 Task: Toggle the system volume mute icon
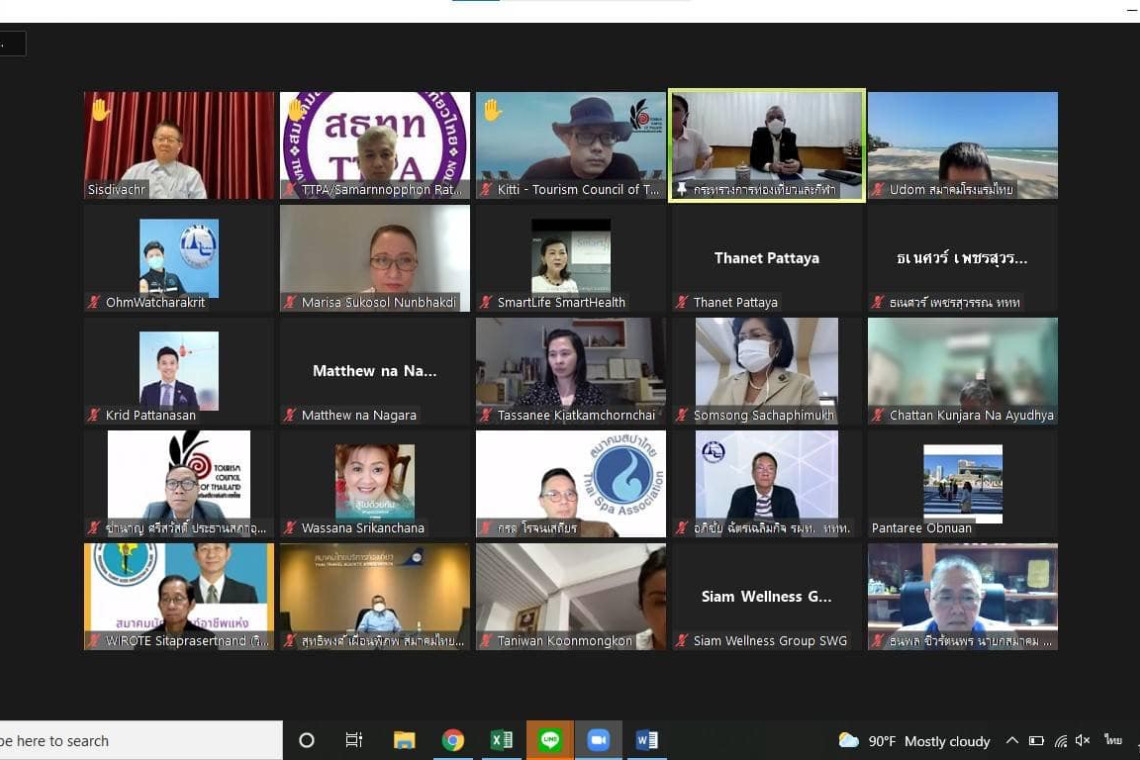click(1082, 741)
